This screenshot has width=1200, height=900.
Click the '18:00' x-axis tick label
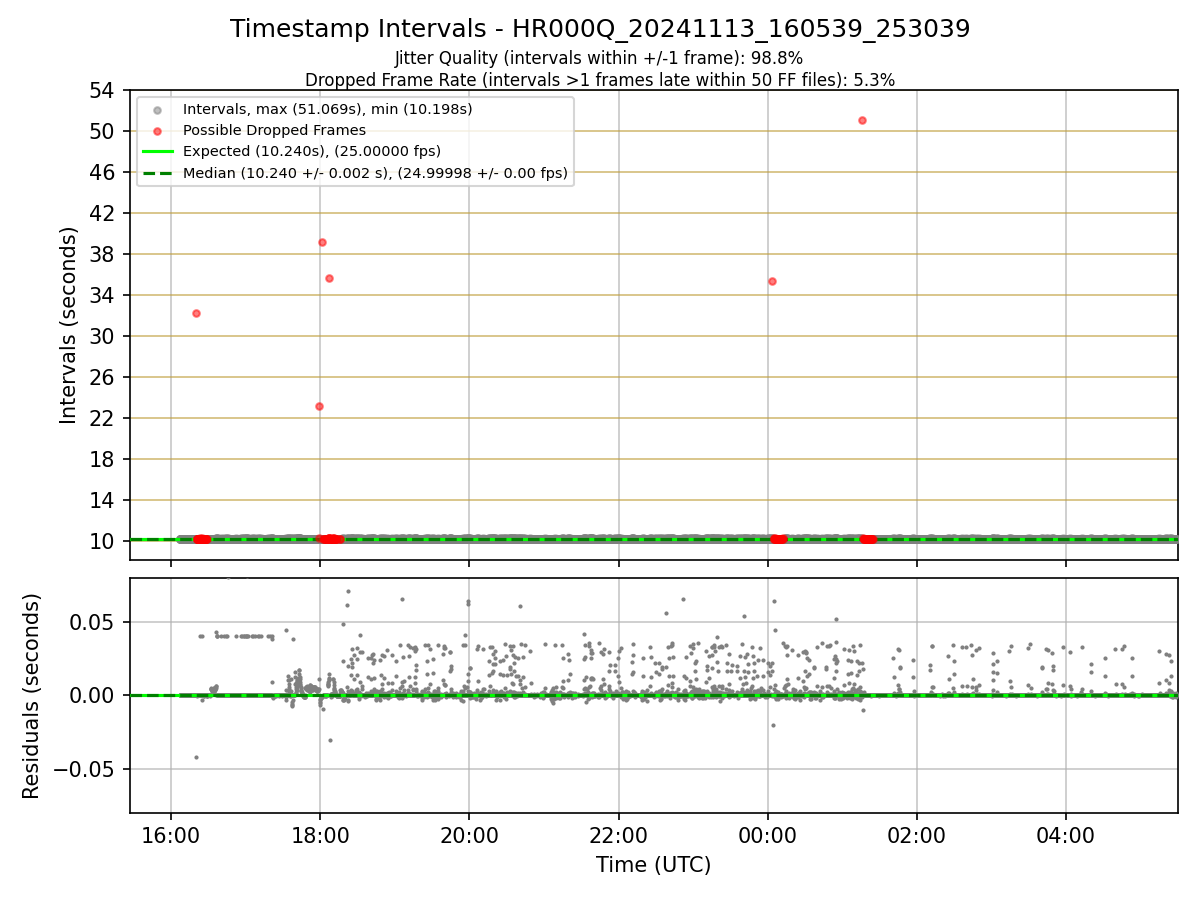[320, 835]
